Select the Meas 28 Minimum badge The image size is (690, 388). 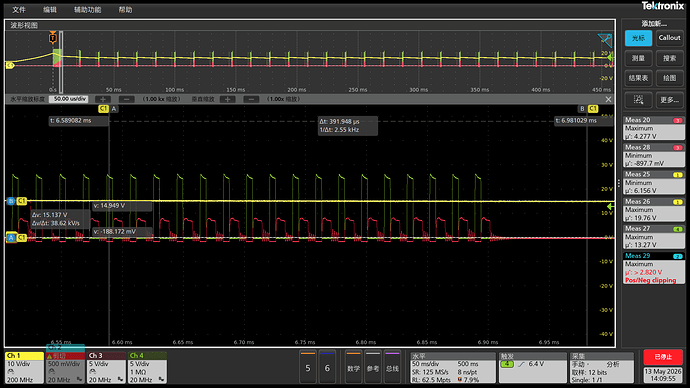point(653,155)
